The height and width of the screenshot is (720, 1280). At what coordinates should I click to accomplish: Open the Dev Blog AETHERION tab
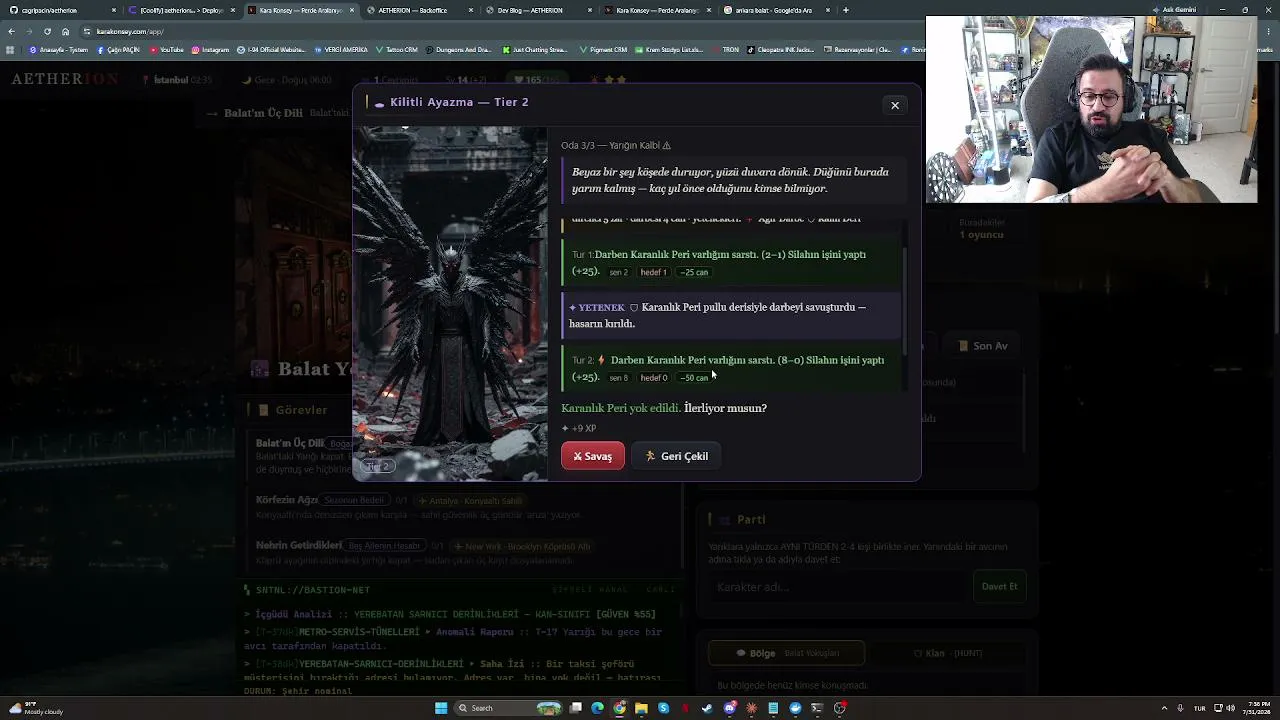[x=538, y=10]
